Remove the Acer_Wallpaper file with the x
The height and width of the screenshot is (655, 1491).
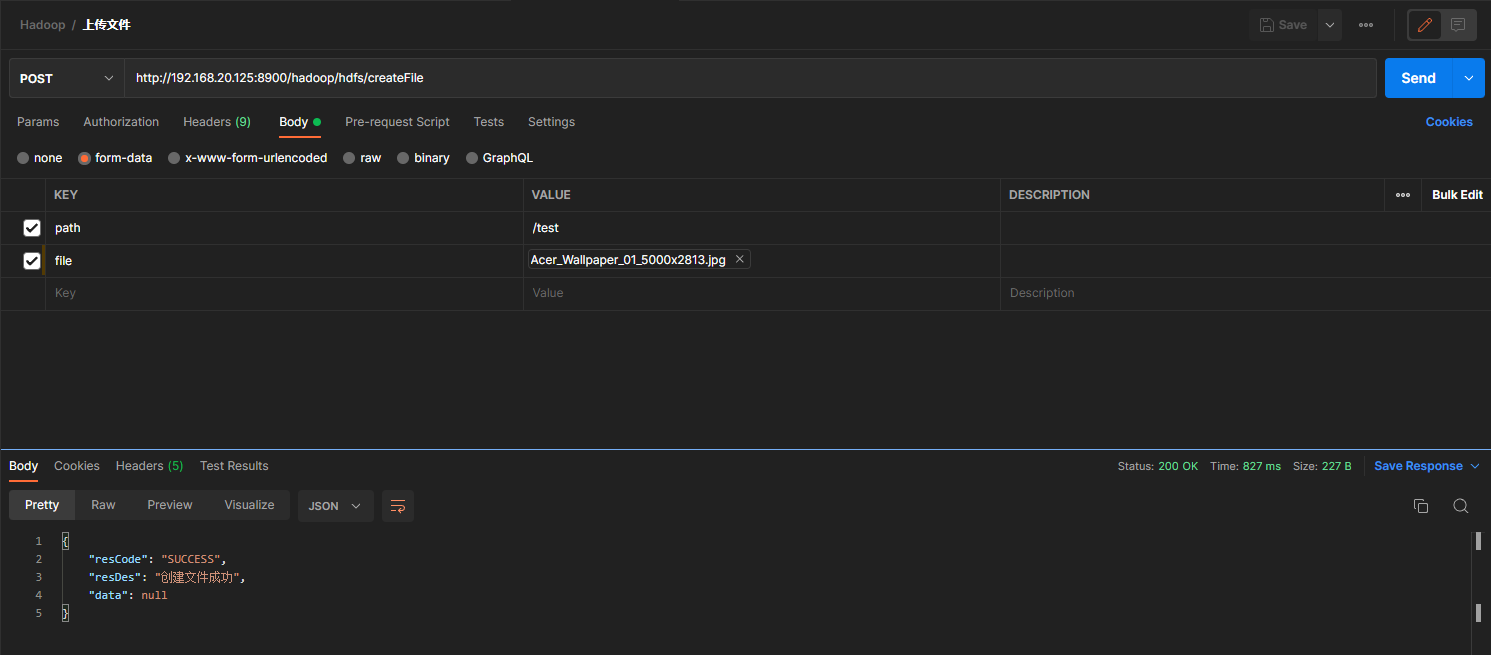[740, 260]
